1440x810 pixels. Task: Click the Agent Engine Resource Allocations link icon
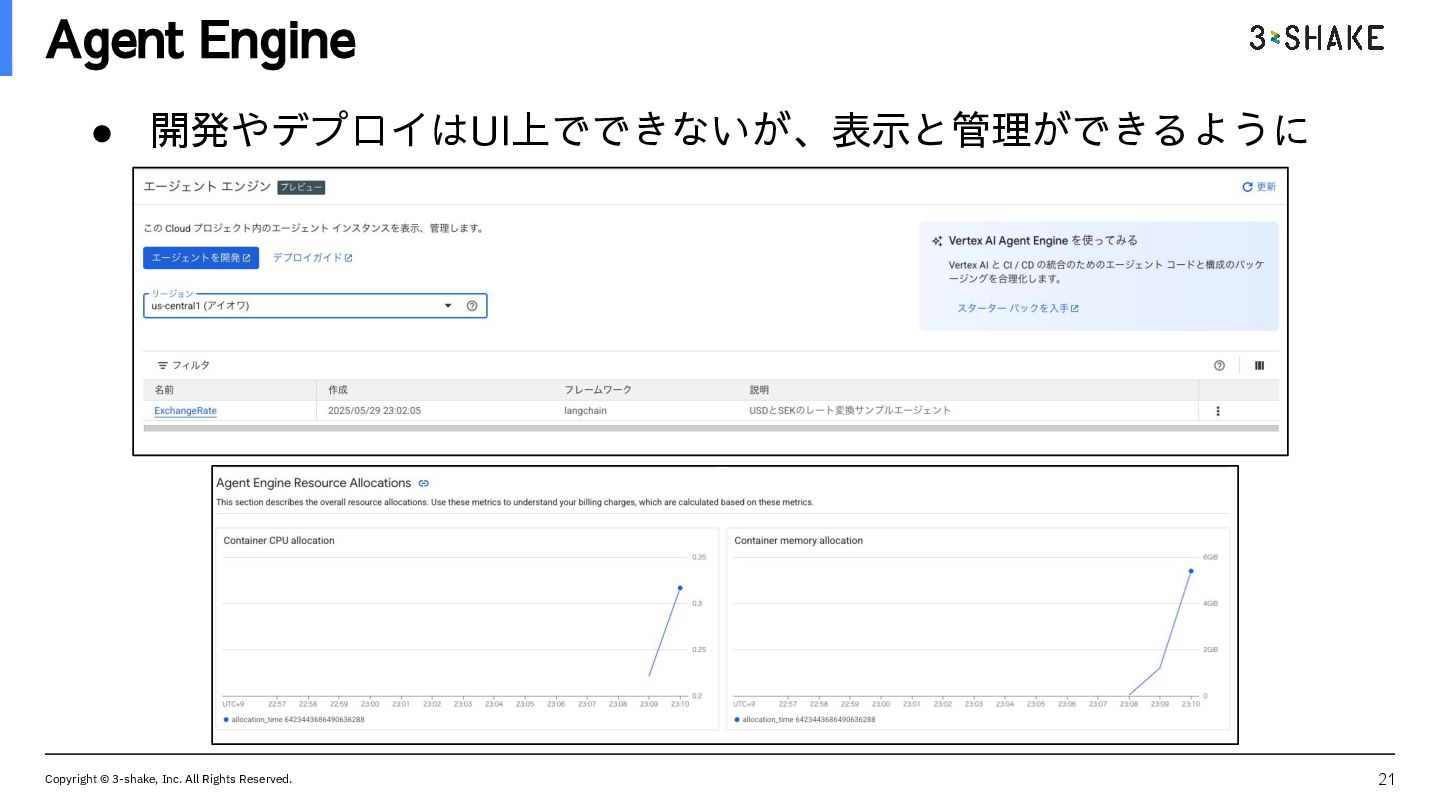coord(424,483)
